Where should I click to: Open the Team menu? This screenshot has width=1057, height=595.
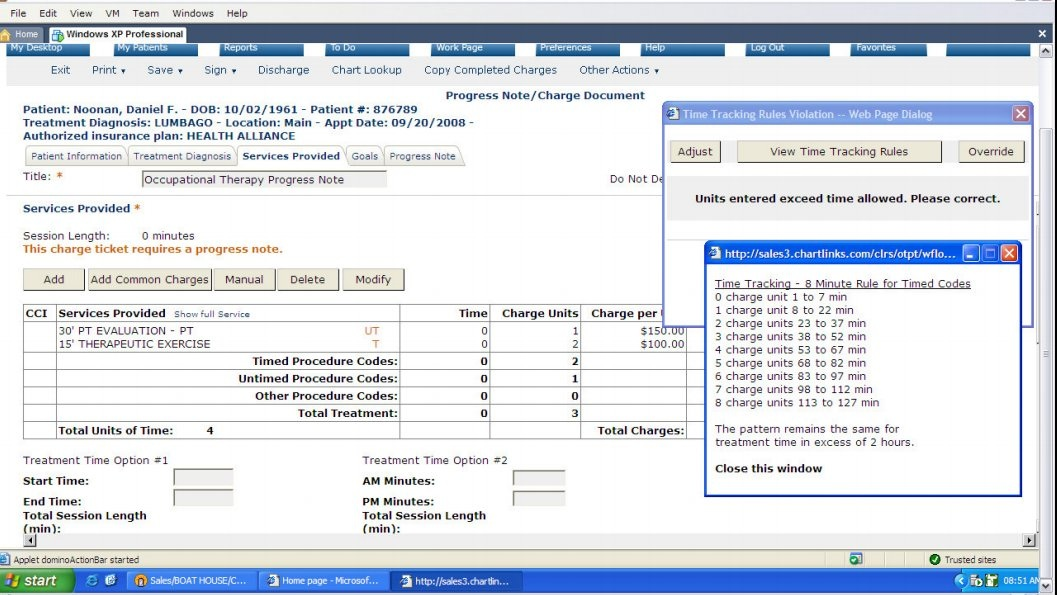146,13
